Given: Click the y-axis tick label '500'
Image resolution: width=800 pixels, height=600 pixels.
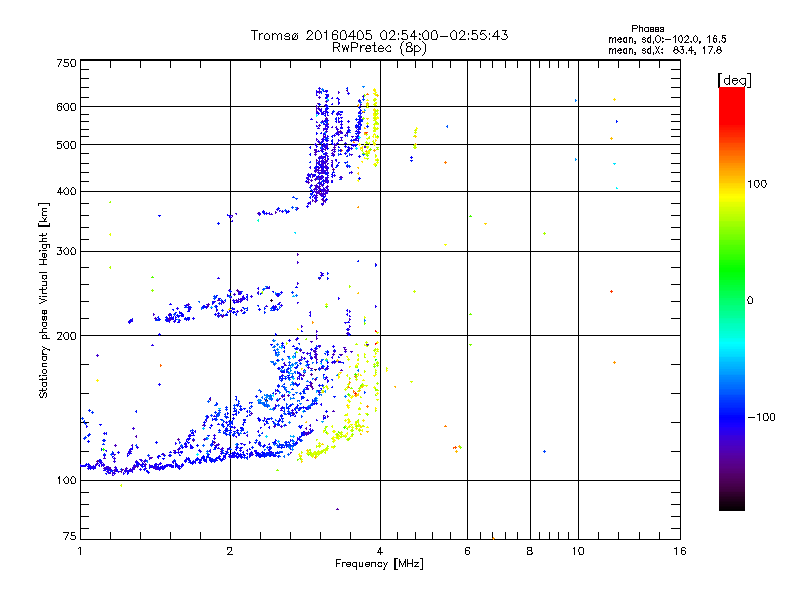Looking at the screenshot, I should (66, 145).
